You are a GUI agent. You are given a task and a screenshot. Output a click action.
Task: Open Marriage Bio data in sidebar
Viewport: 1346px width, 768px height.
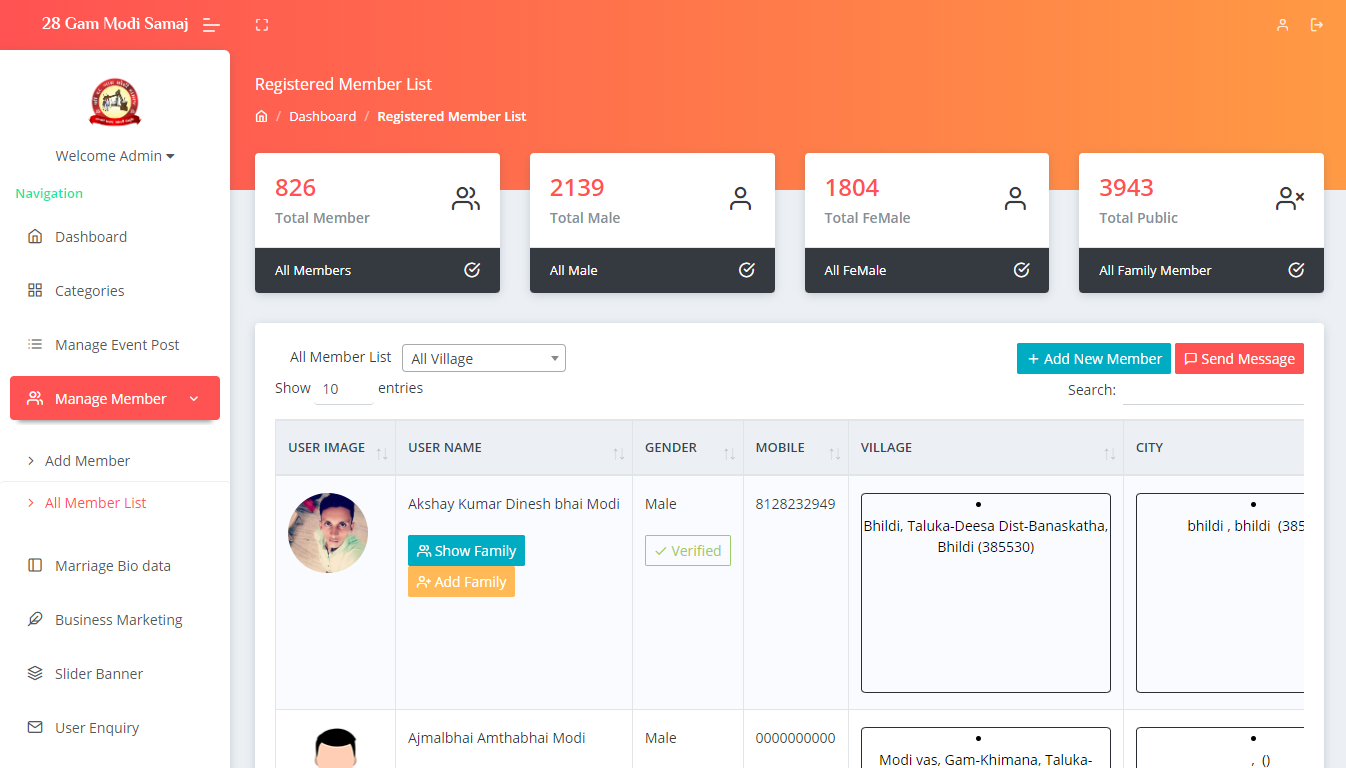pos(112,566)
